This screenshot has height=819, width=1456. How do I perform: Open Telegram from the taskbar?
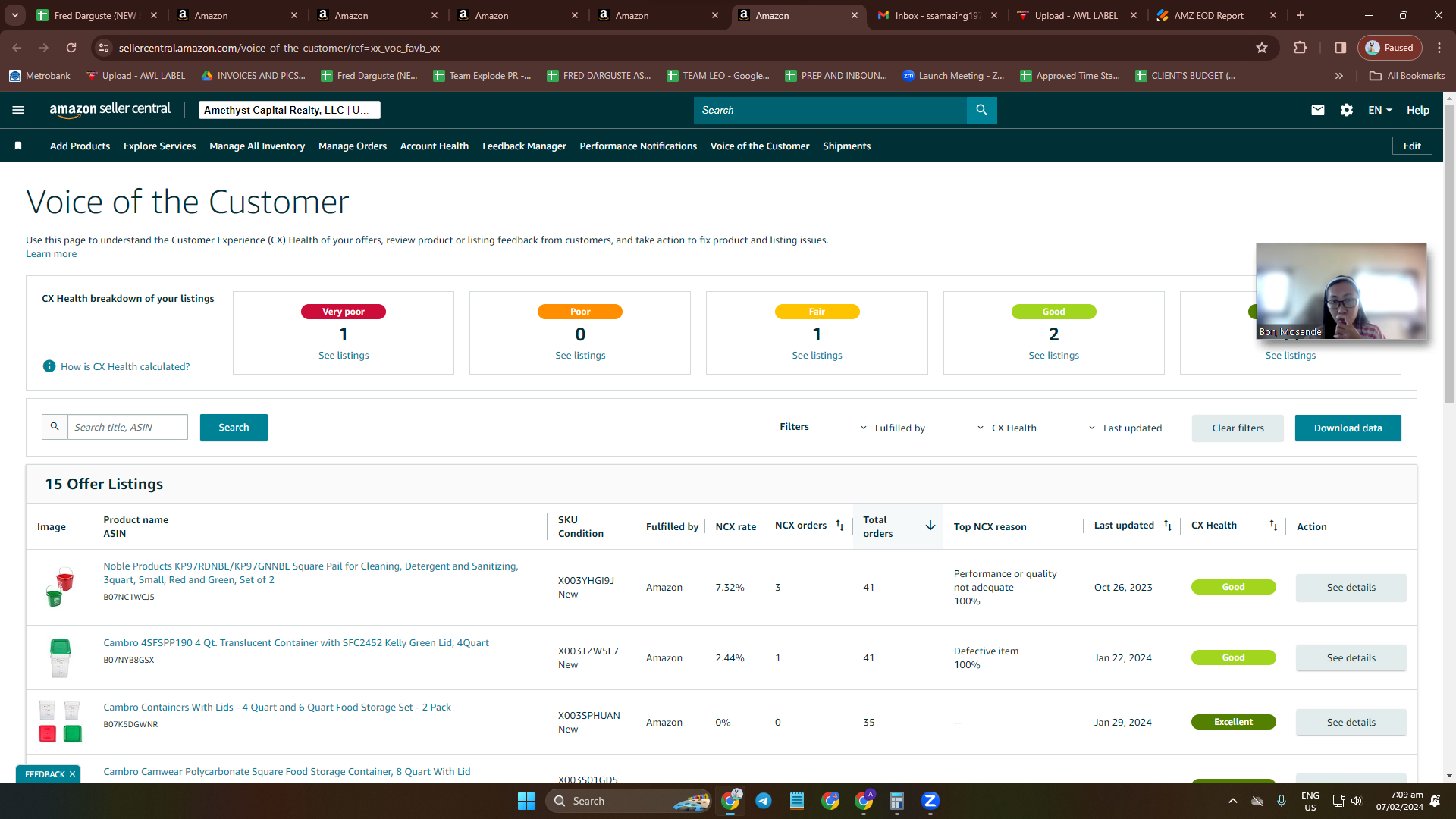click(x=764, y=801)
